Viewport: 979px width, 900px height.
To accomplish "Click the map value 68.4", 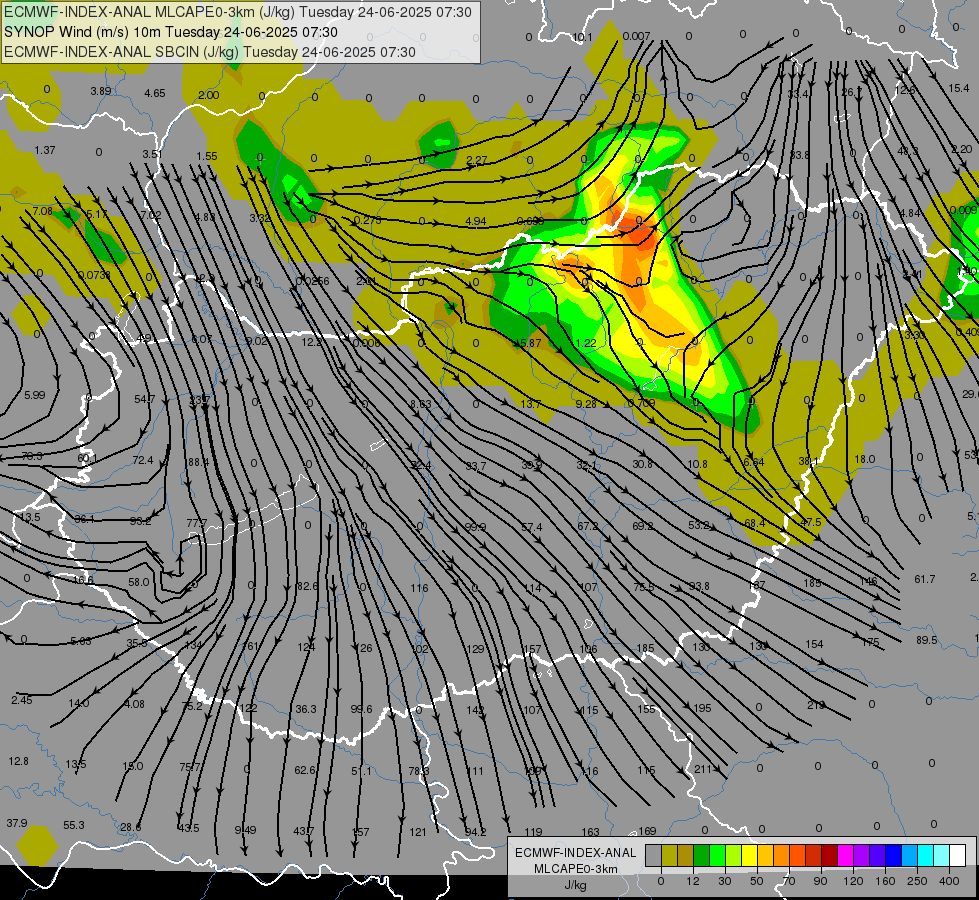I will [755, 523].
